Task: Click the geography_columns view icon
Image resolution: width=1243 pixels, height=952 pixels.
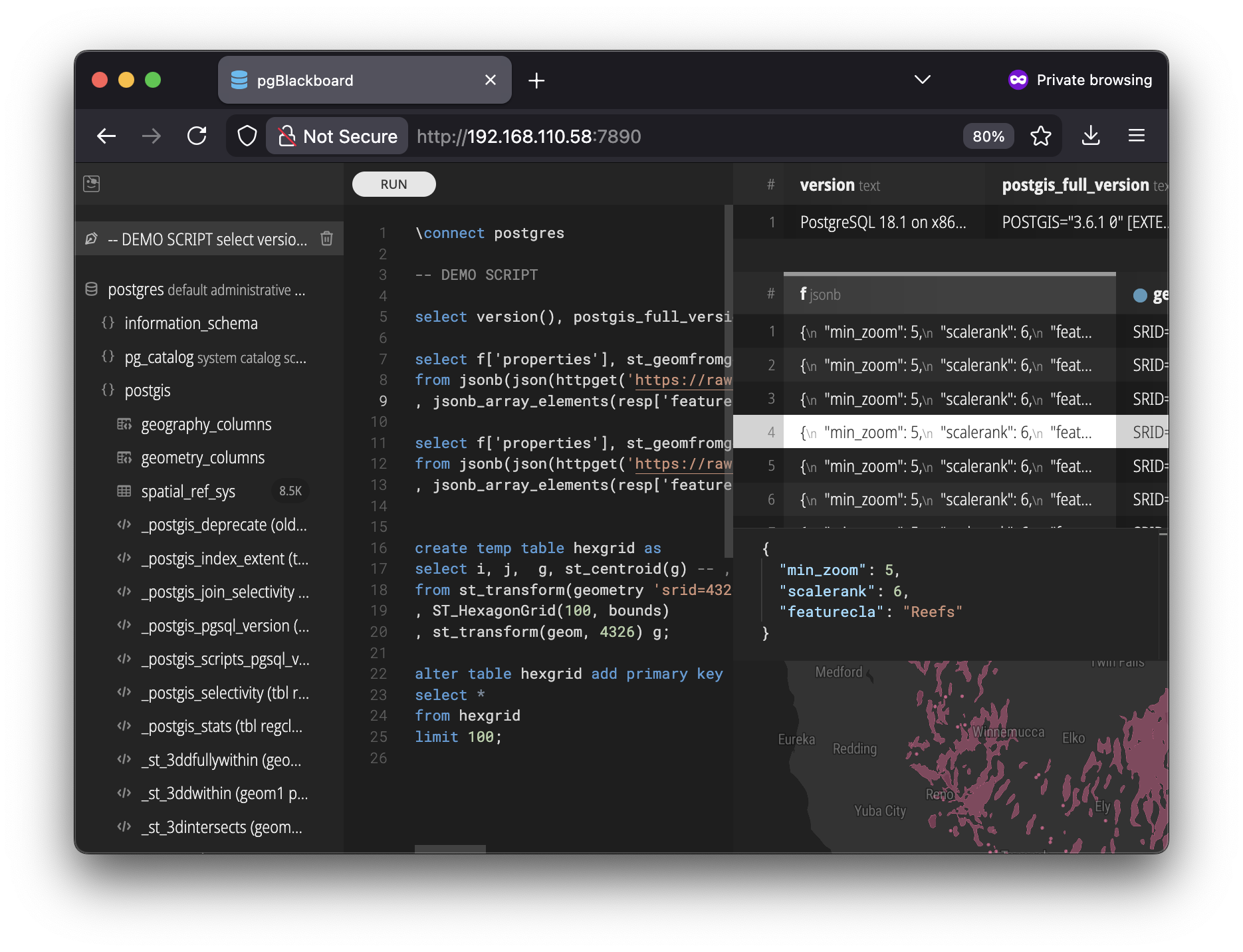Action: [x=124, y=424]
